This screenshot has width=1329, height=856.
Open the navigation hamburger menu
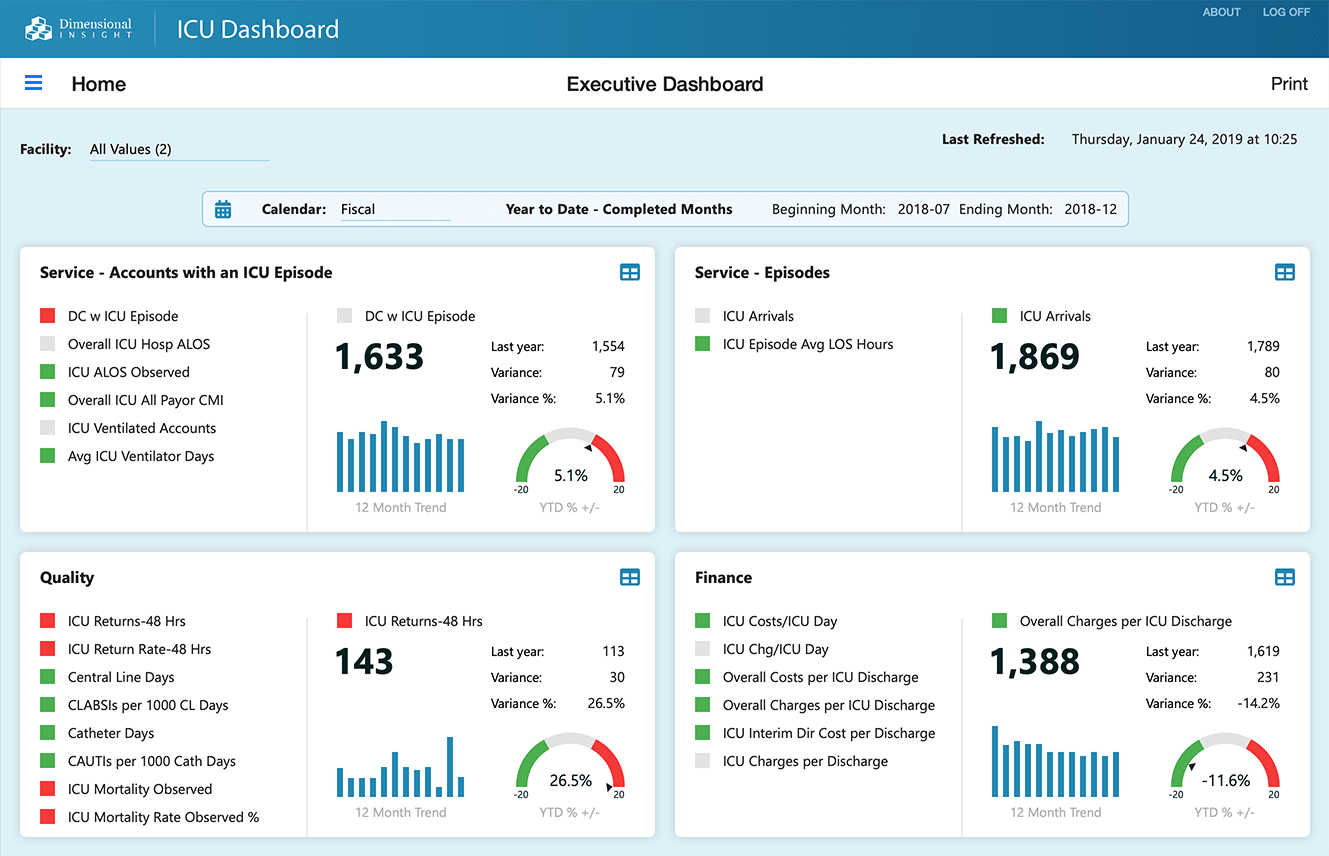(x=33, y=83)
